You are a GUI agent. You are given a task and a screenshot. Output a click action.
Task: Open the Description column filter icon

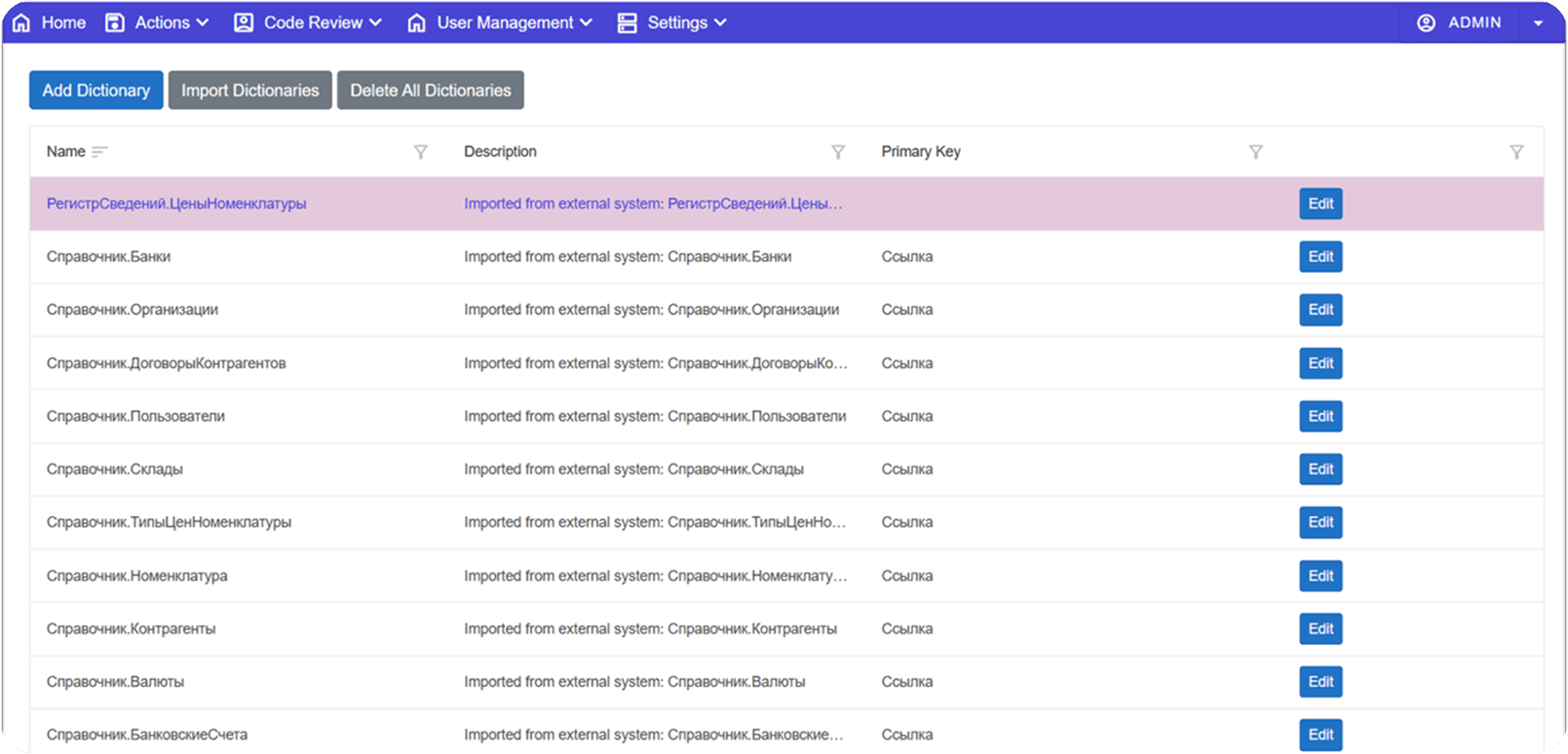(837, 152)
